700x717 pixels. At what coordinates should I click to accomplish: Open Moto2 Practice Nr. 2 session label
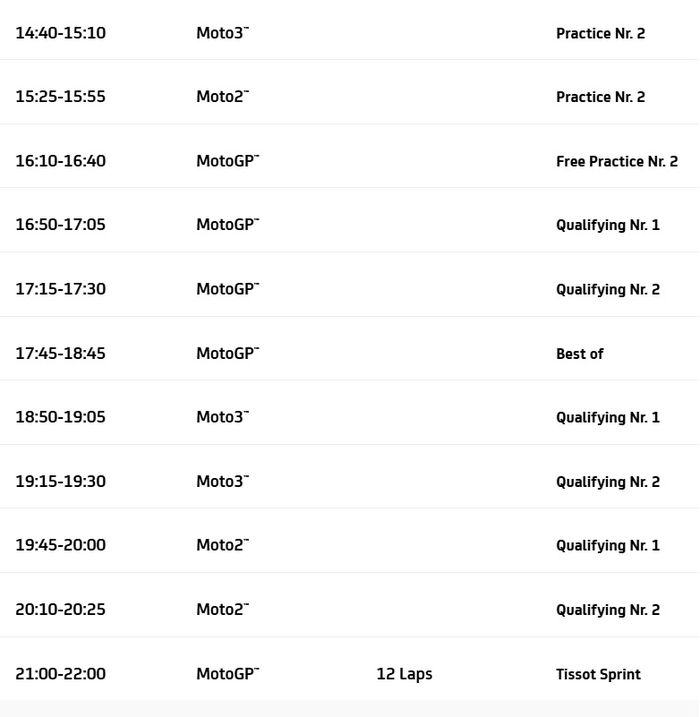pyautogui.click(x=600, y=97)
